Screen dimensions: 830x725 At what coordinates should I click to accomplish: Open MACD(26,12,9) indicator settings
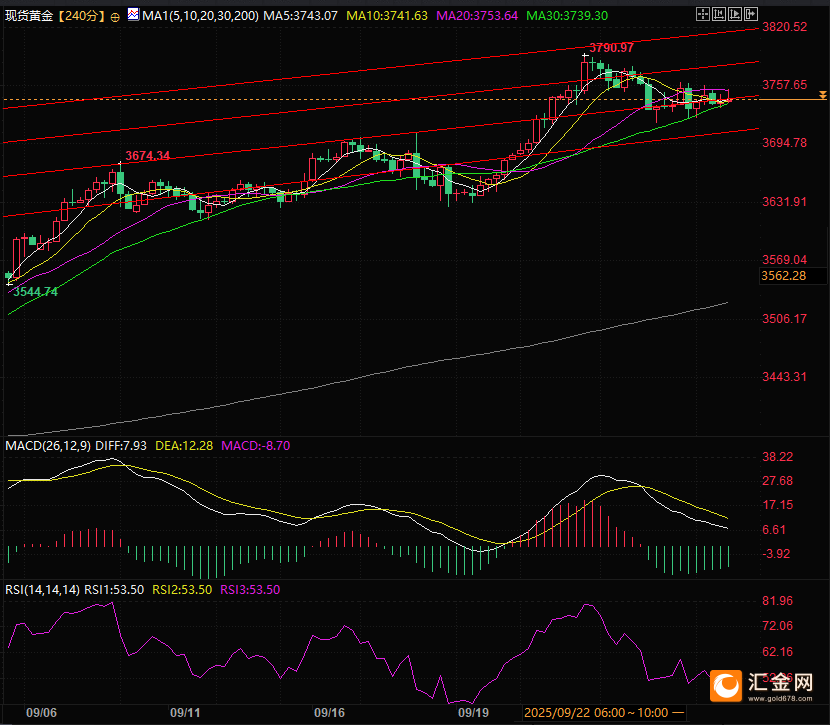[x=48, y=446]
